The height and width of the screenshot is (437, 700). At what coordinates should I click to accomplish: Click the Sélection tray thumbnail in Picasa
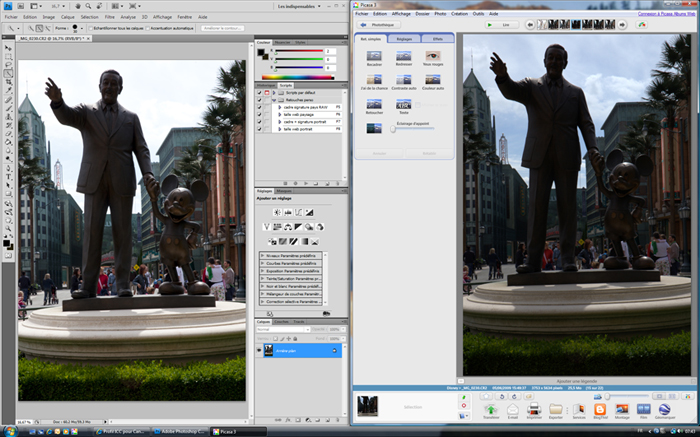pyautogui.click(x=367, y=406)
